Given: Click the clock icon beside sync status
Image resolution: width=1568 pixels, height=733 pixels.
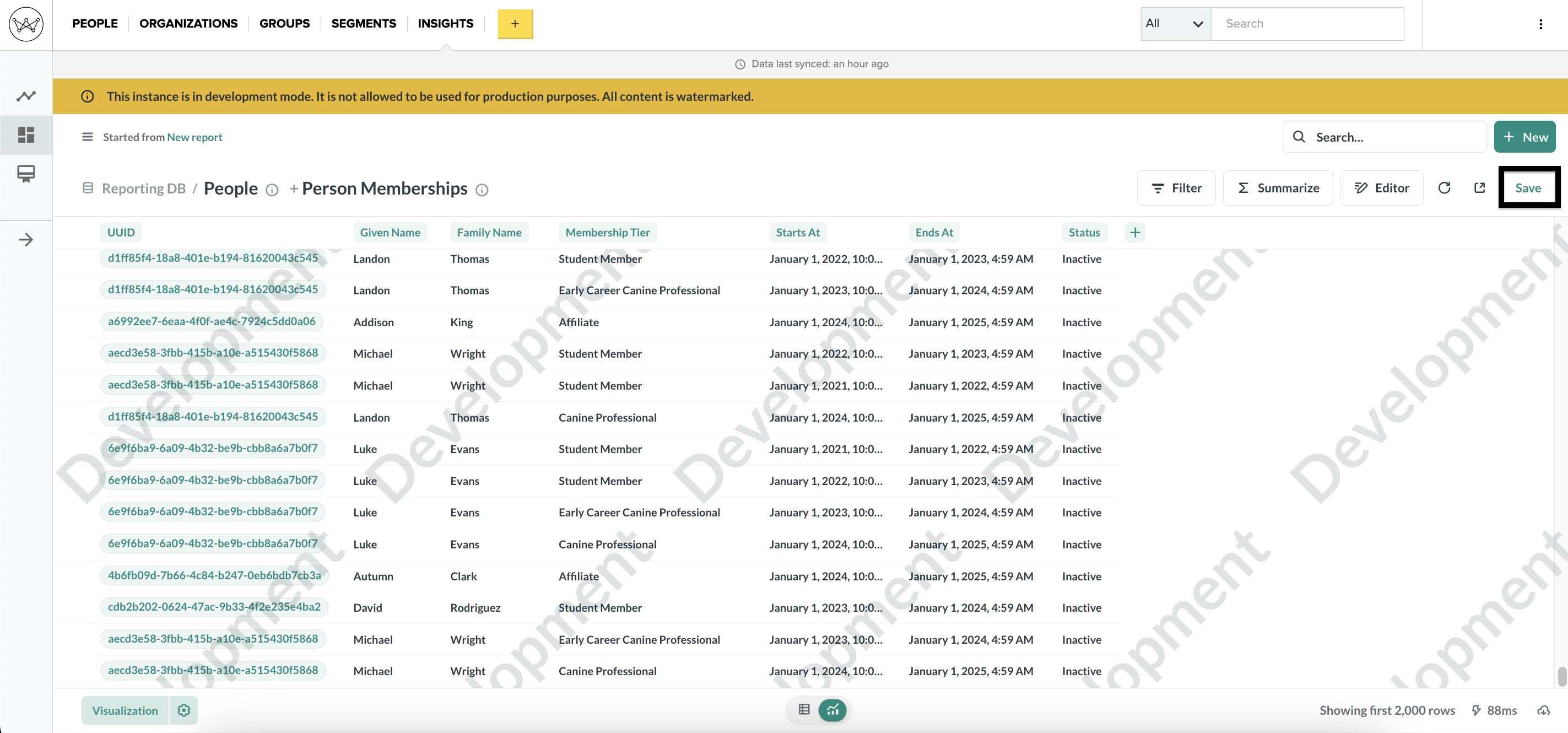Looking at the screenshot, I should tap(740, 64).
